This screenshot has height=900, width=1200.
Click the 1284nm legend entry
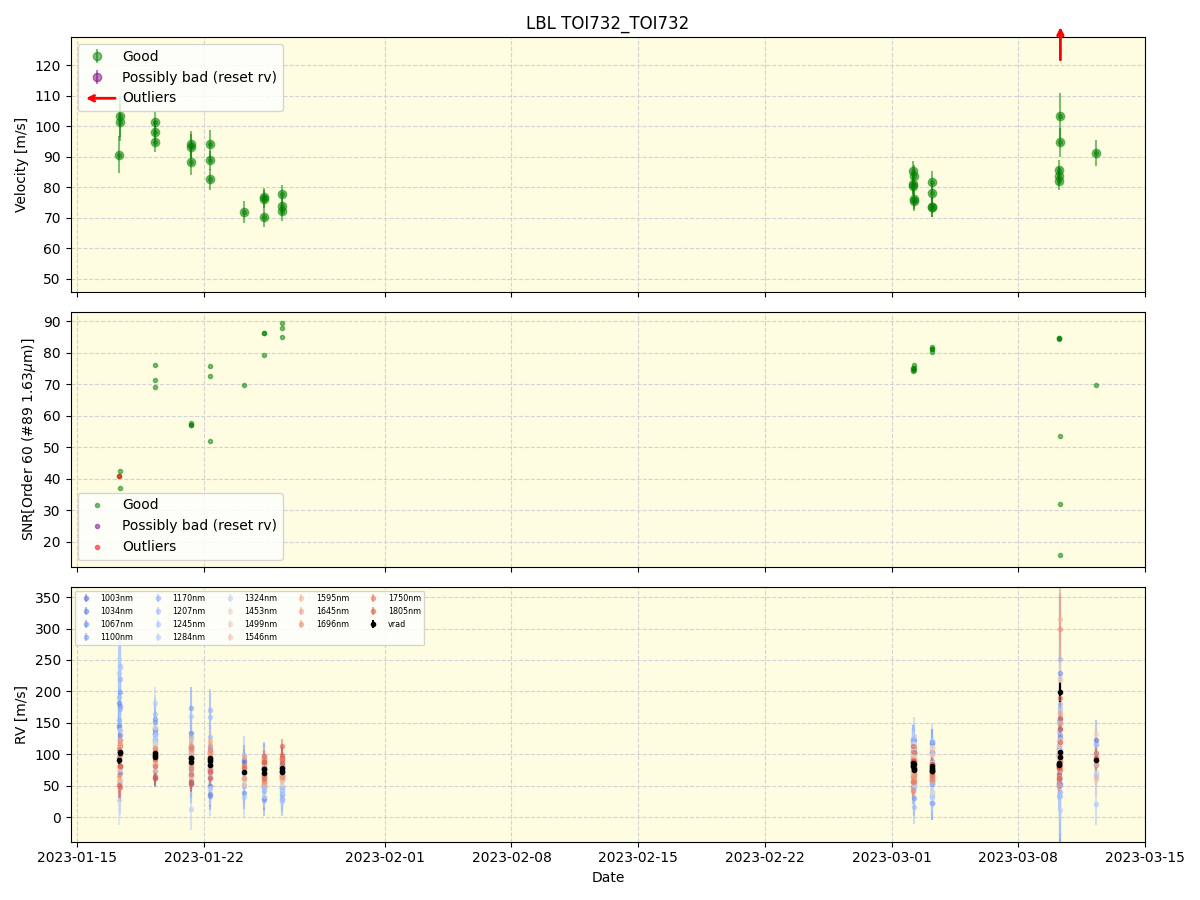(x=188, y=637)
